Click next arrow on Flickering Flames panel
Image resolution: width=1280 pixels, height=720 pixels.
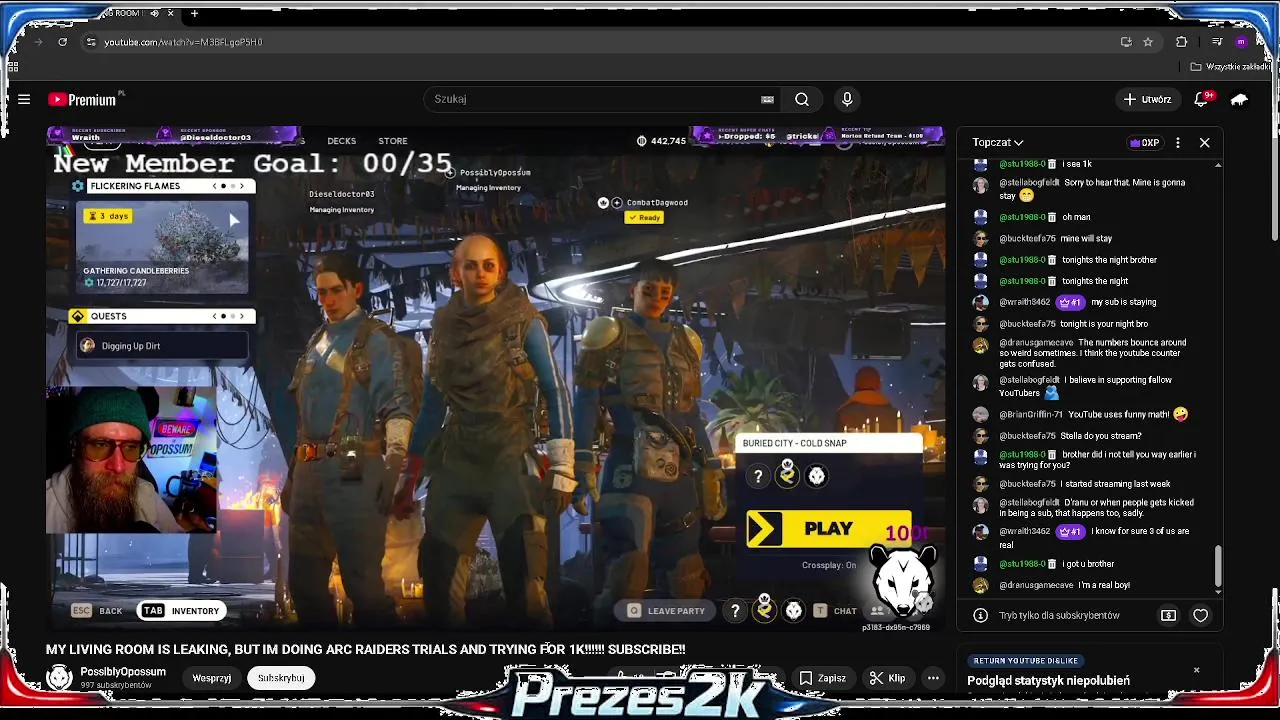tap(241, 186)
